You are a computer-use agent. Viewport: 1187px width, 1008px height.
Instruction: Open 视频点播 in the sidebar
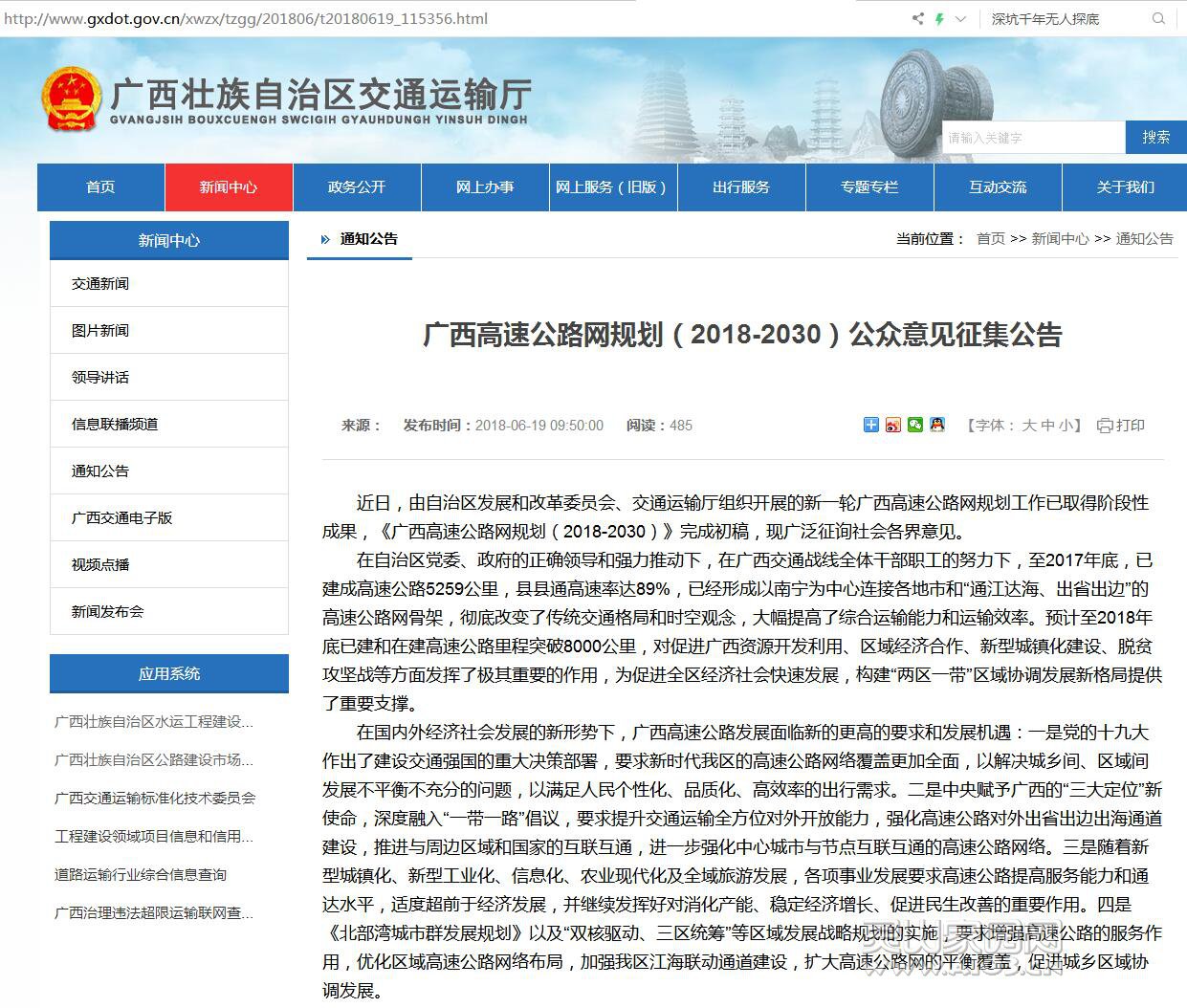169,565
